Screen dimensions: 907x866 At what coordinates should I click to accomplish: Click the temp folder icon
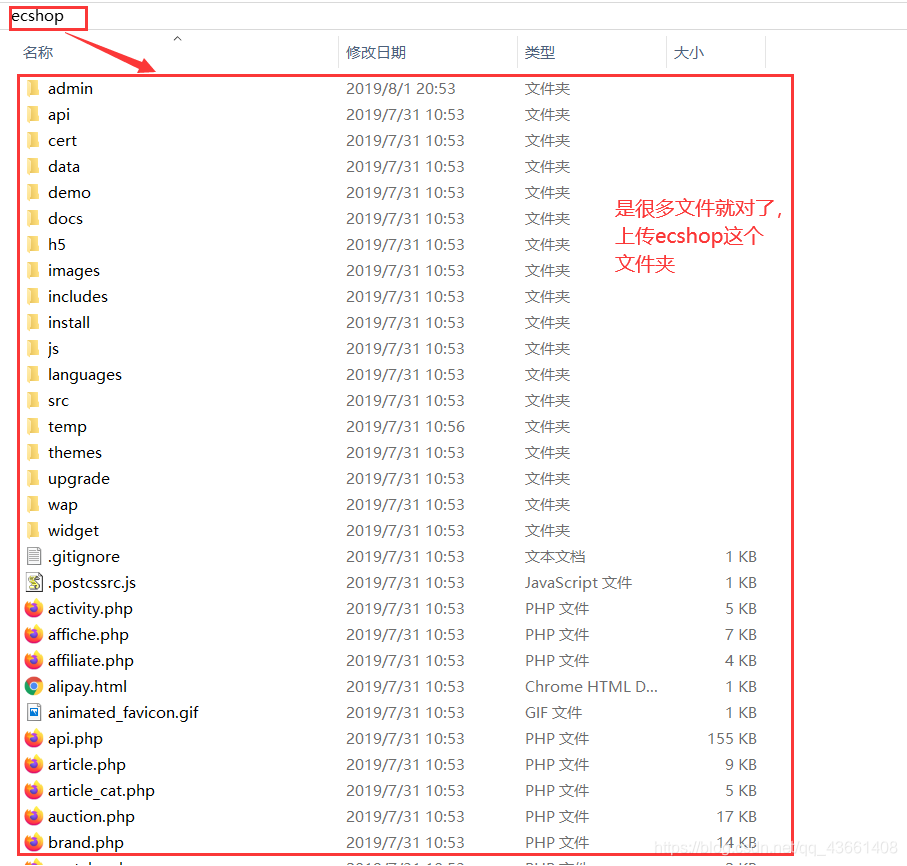(x=34, y=427)
